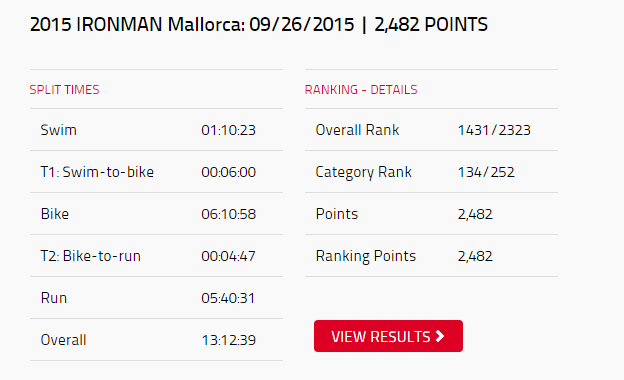Select the Swim row label
Viewport: 624px width, 380px height.
(x=58, y=130)
